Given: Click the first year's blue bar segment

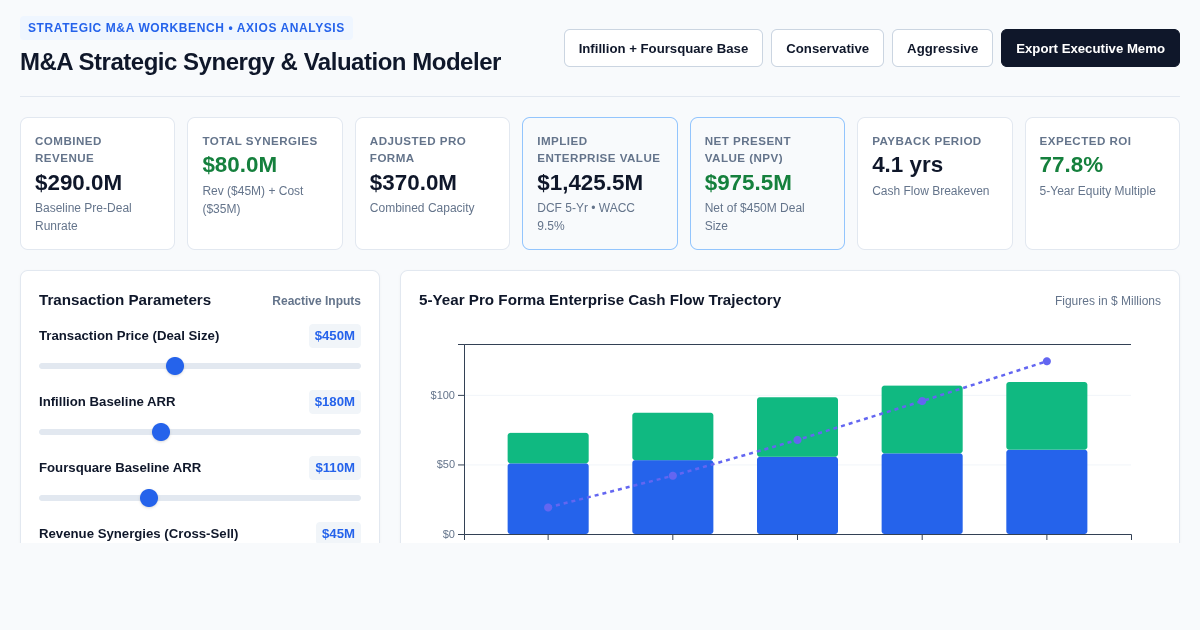Looking at the screenshot, I should (548, 498).
